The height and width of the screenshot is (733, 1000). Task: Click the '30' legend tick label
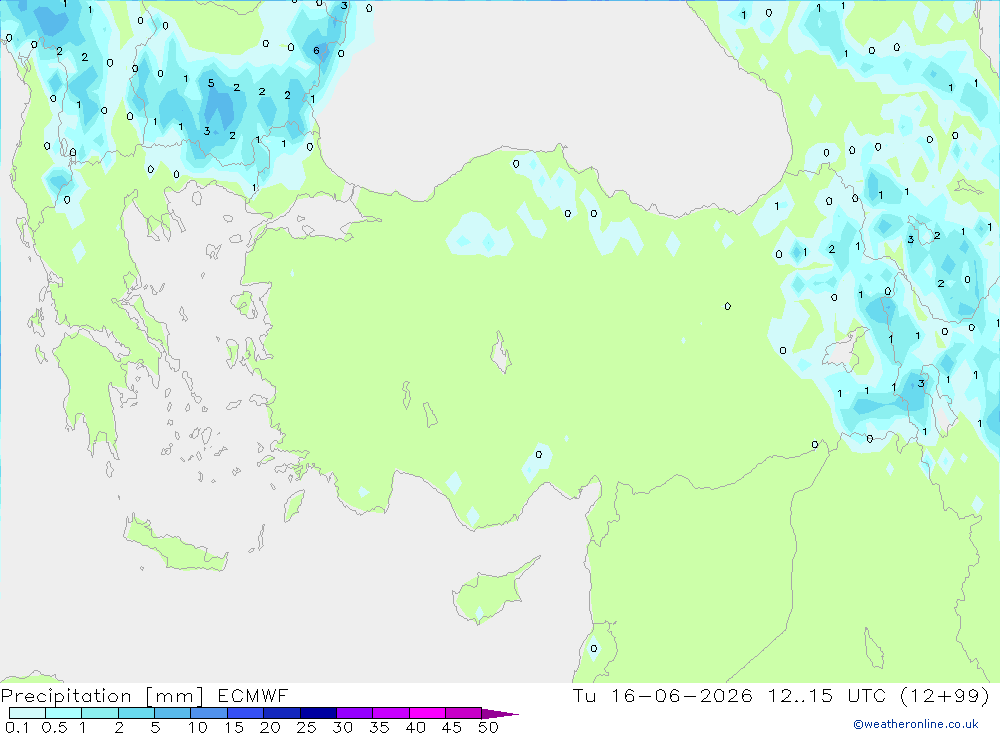(x=343, y=727)
